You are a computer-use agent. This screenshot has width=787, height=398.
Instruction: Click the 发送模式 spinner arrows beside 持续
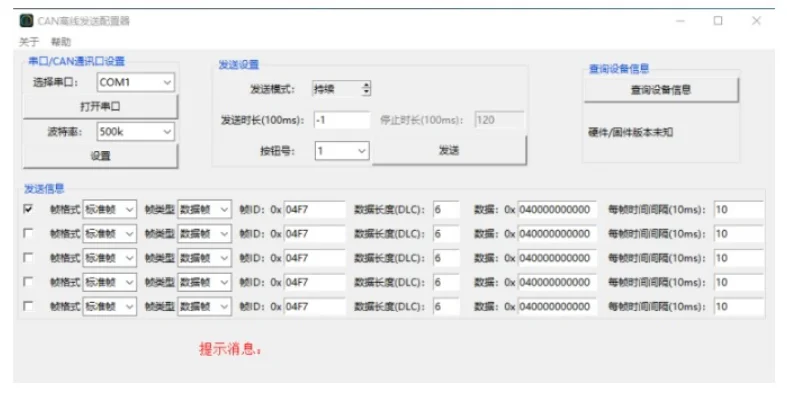366,89
